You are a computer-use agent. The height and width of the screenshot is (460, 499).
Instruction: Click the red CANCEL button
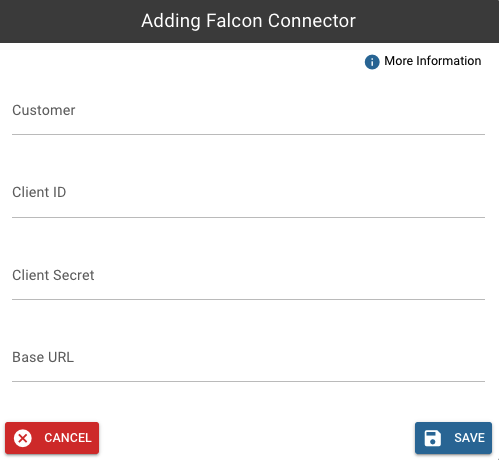pyautogui.click(x=52, y=438)
